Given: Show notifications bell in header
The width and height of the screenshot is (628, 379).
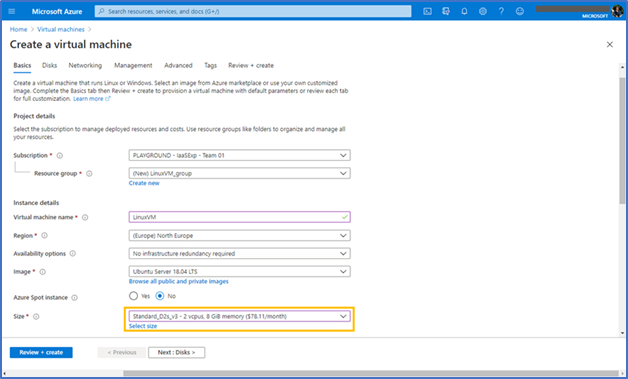Looking at the screenshot, I should [x=464, y=12].
